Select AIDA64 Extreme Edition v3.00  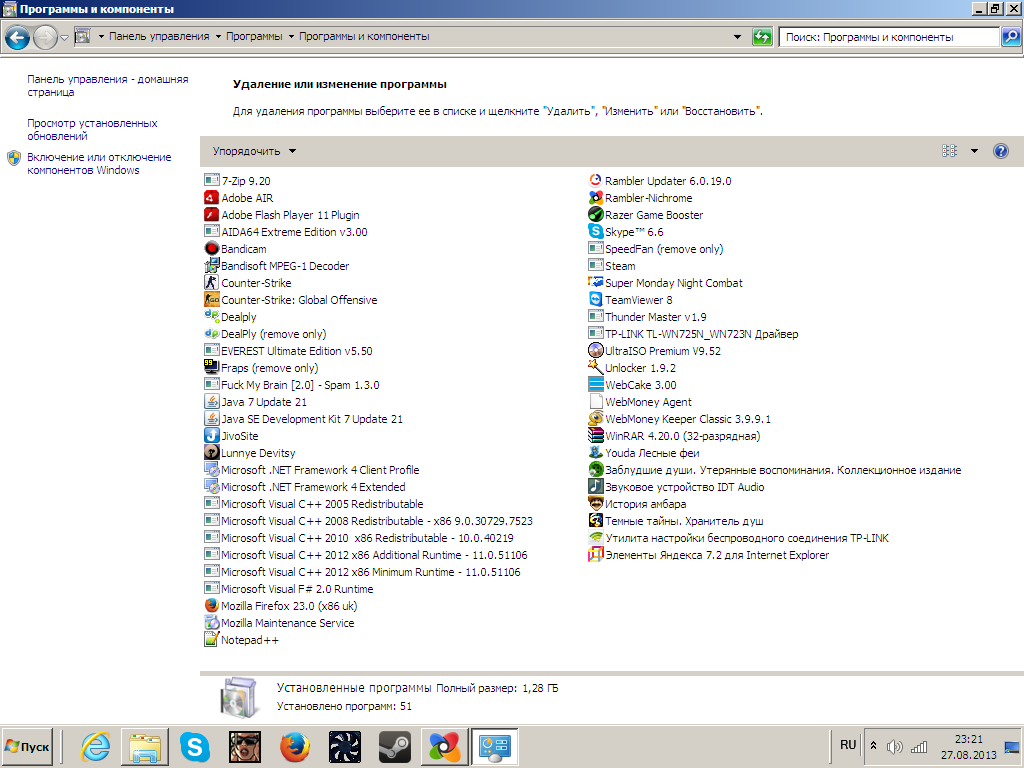click(x=286, y=232)
